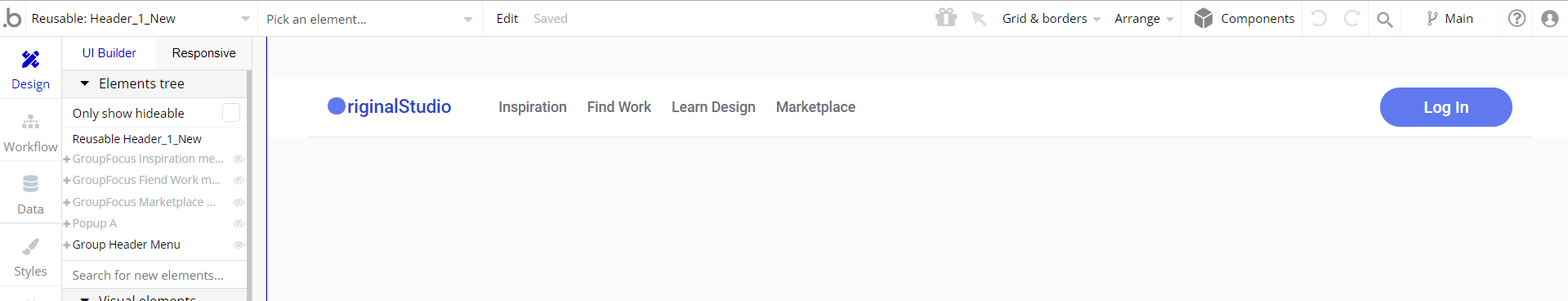Screen dimensions: 1568x301
Task: Show the Popup A element
Action: coord(239,223)
